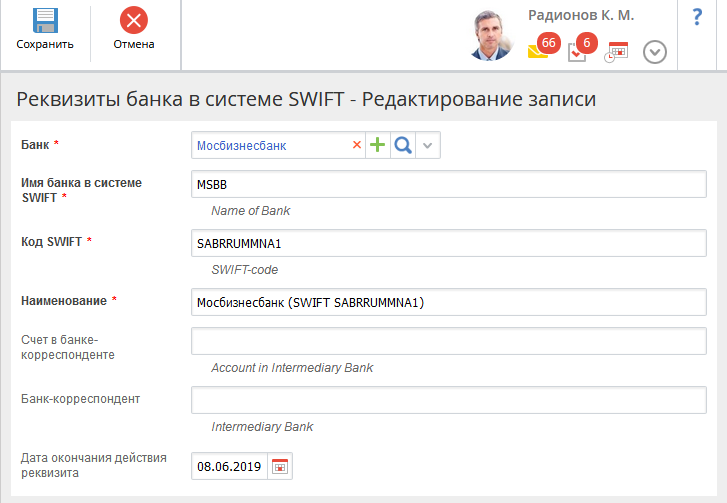Focus the Счет в банке-корреспонденте field

coord(448,341)
